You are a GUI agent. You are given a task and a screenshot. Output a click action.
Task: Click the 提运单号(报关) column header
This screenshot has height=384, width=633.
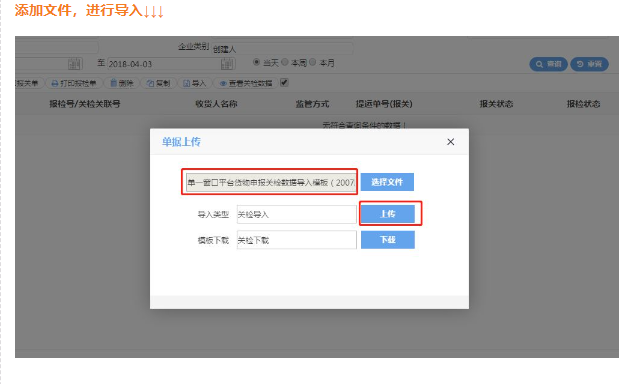tap(384, 104)
